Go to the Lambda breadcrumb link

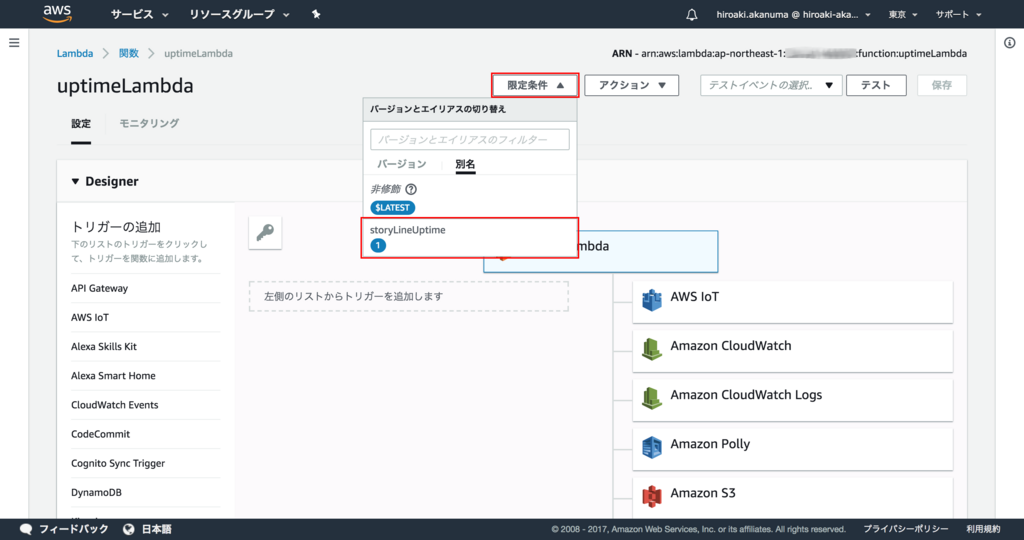[75, 54]
